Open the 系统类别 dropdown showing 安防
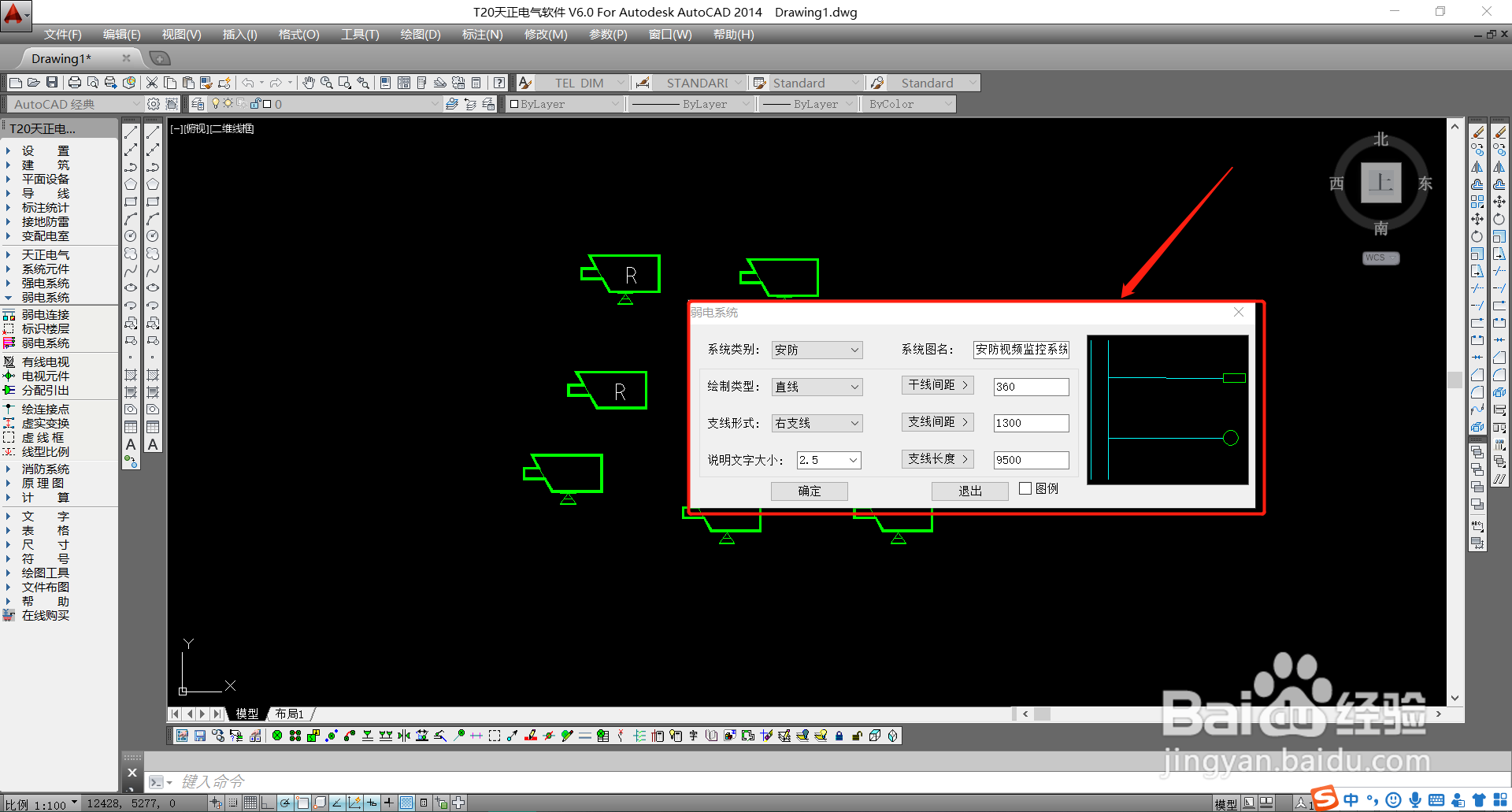1512x812 pixels. 817,350
